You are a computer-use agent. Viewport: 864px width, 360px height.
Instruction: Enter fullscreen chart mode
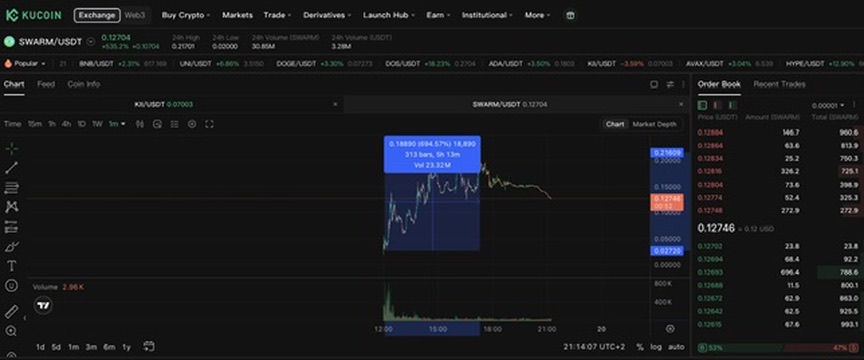point(209,124)
